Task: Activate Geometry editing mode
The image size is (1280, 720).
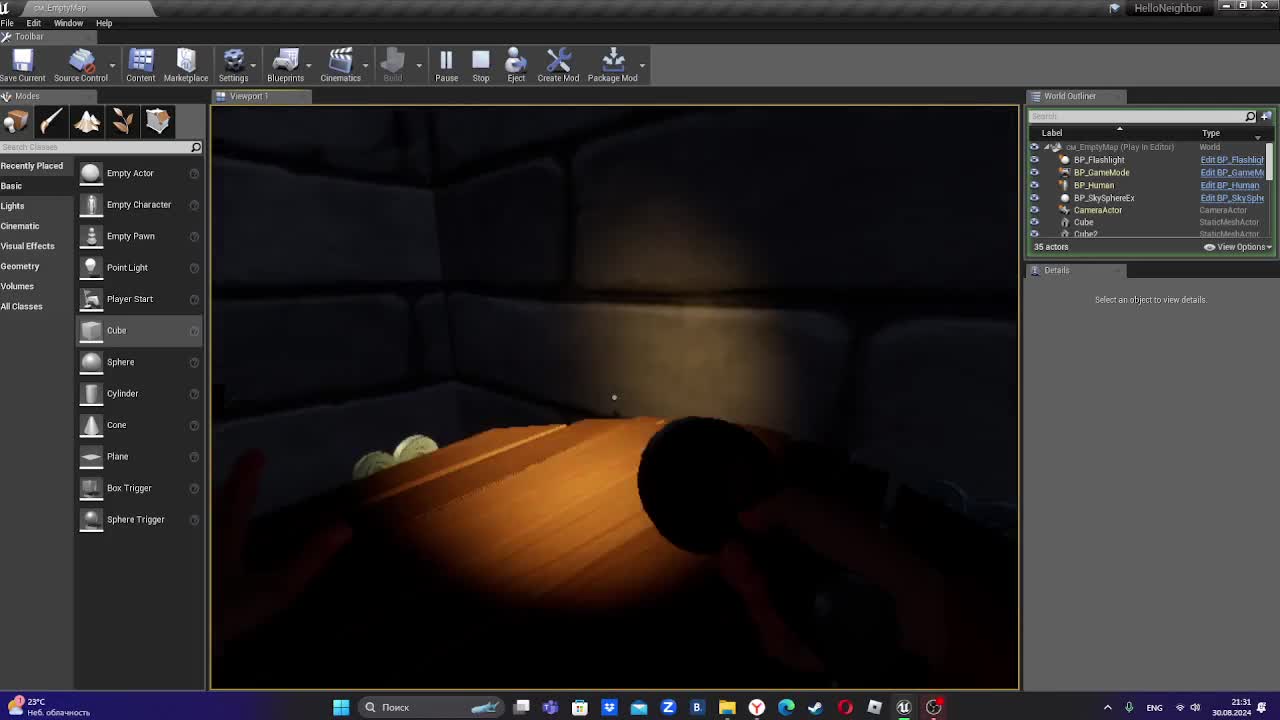Action: tap(157, 121)
